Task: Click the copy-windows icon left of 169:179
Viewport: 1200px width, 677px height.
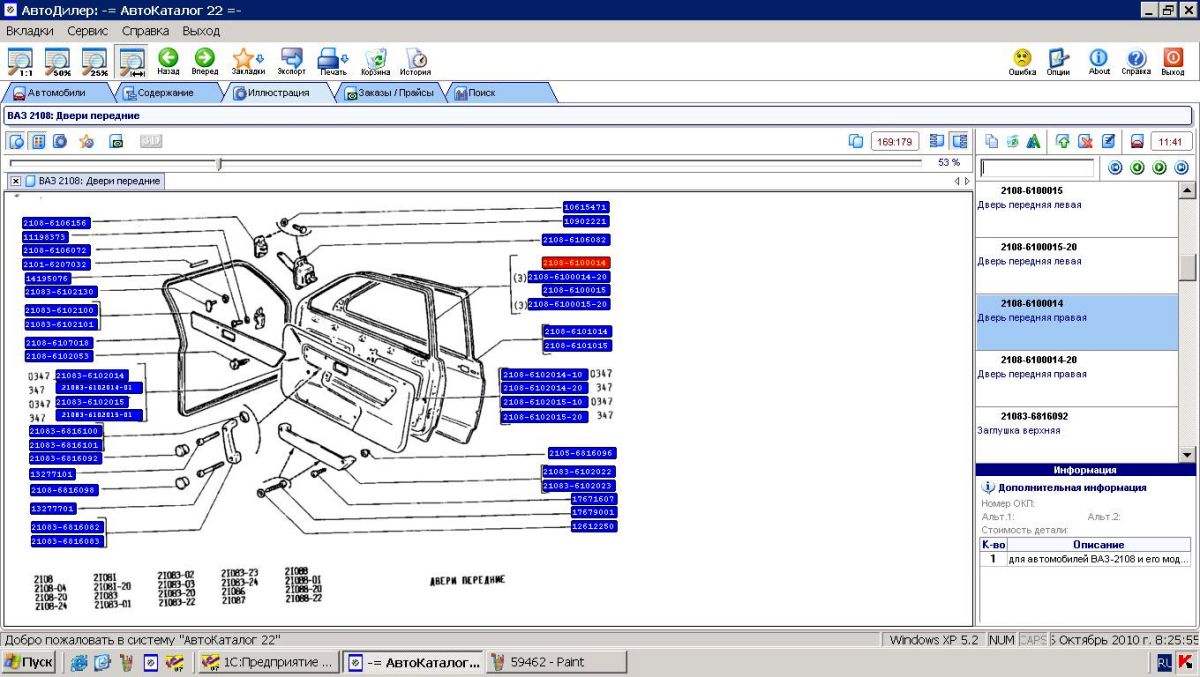Action: [x=856, y=141]
